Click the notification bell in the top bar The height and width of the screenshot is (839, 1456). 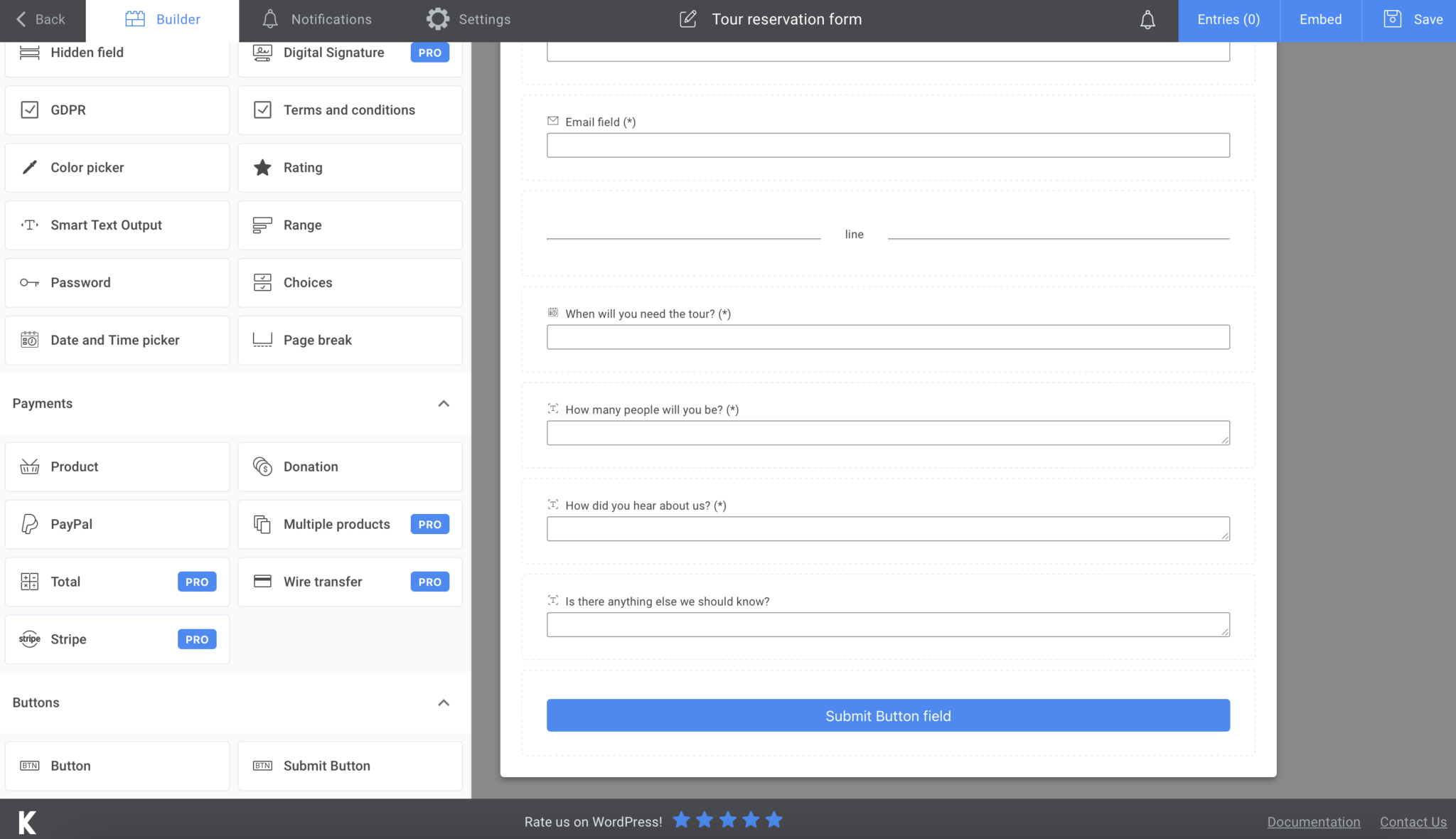coord(1147,19)
